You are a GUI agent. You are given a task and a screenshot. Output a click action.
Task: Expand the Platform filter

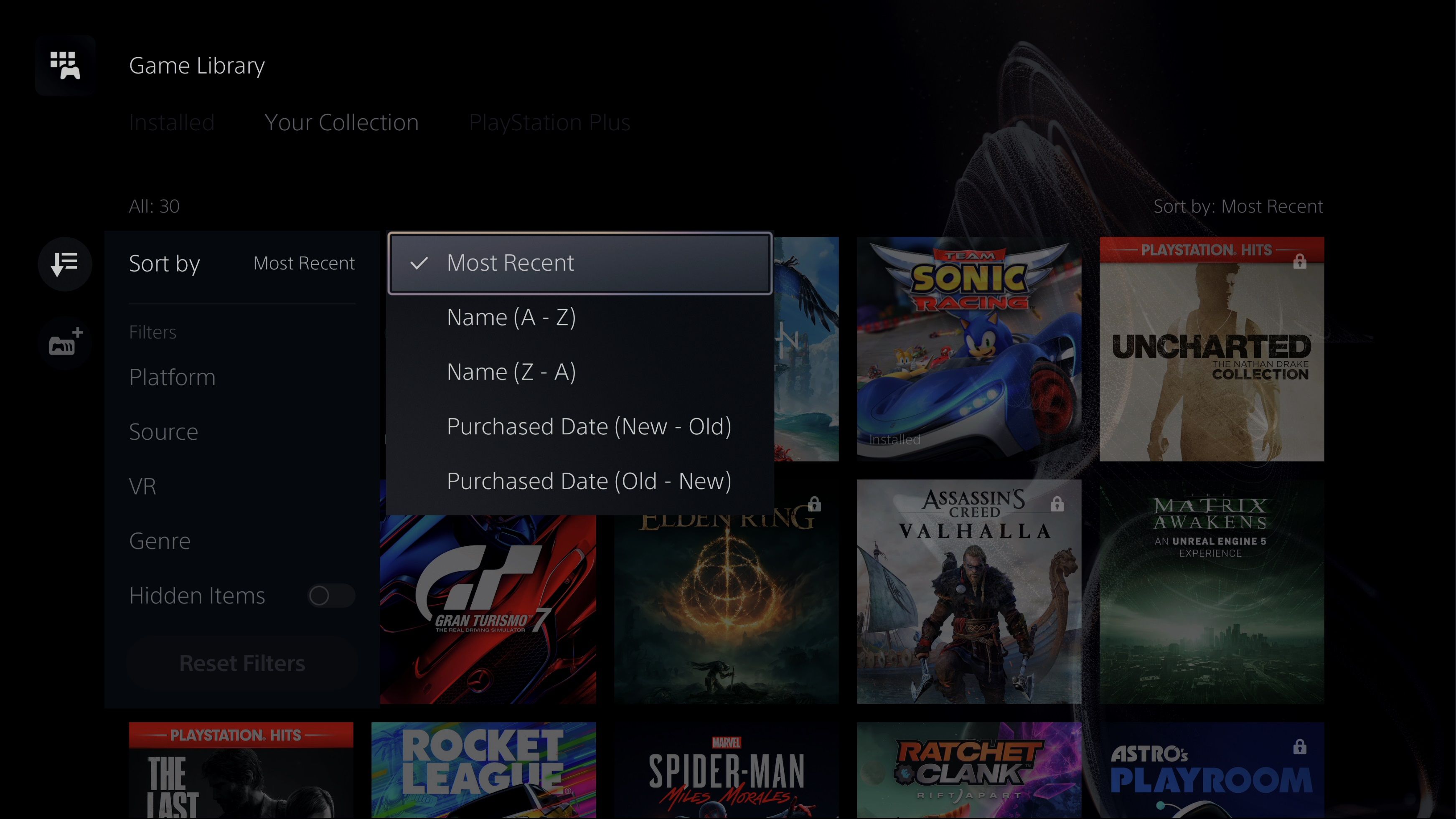pyautogui.click(x=173, y=377)
